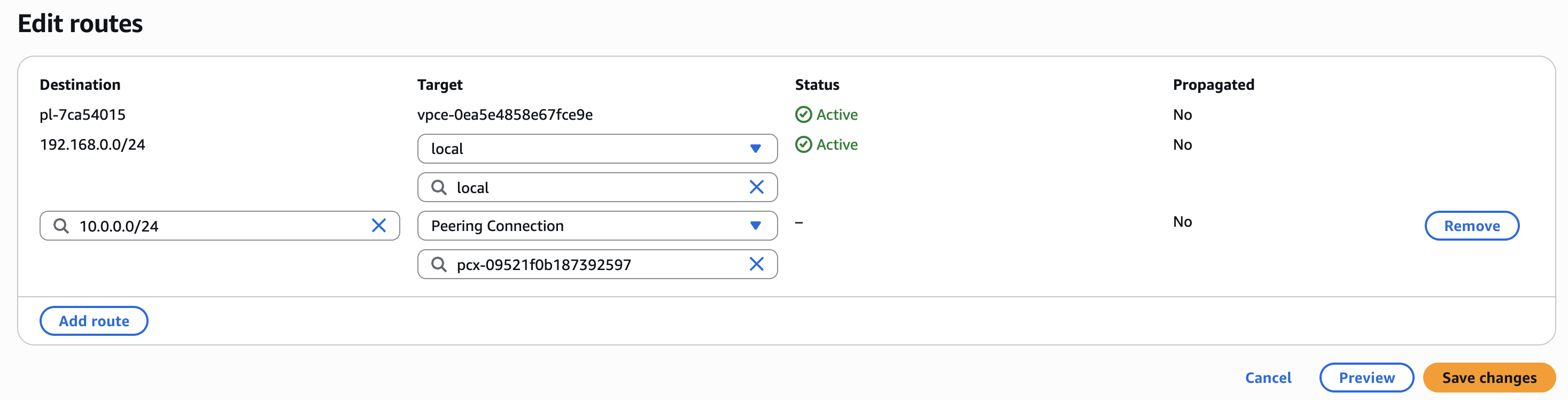Clear the pcx-09521f0b187392597 target value

pos(756,264)
